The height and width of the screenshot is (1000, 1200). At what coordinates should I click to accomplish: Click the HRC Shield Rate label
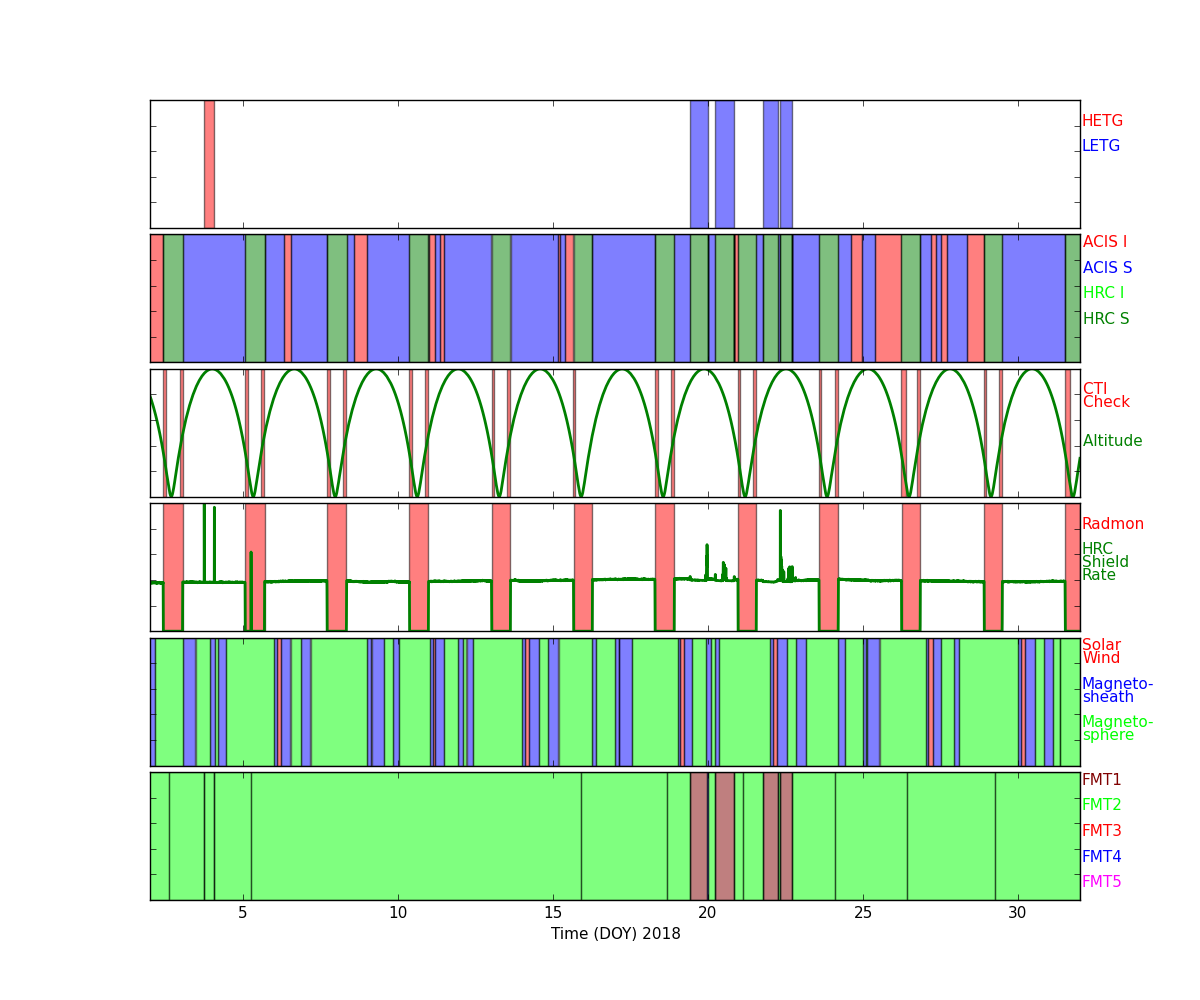coord(1105,562)
